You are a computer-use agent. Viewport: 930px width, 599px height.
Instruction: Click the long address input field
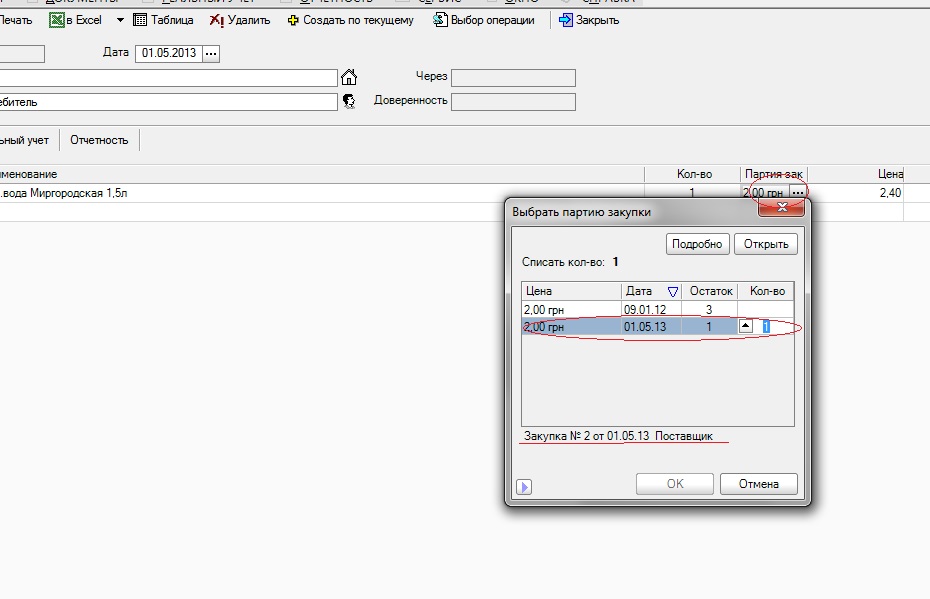click(168, 78)
